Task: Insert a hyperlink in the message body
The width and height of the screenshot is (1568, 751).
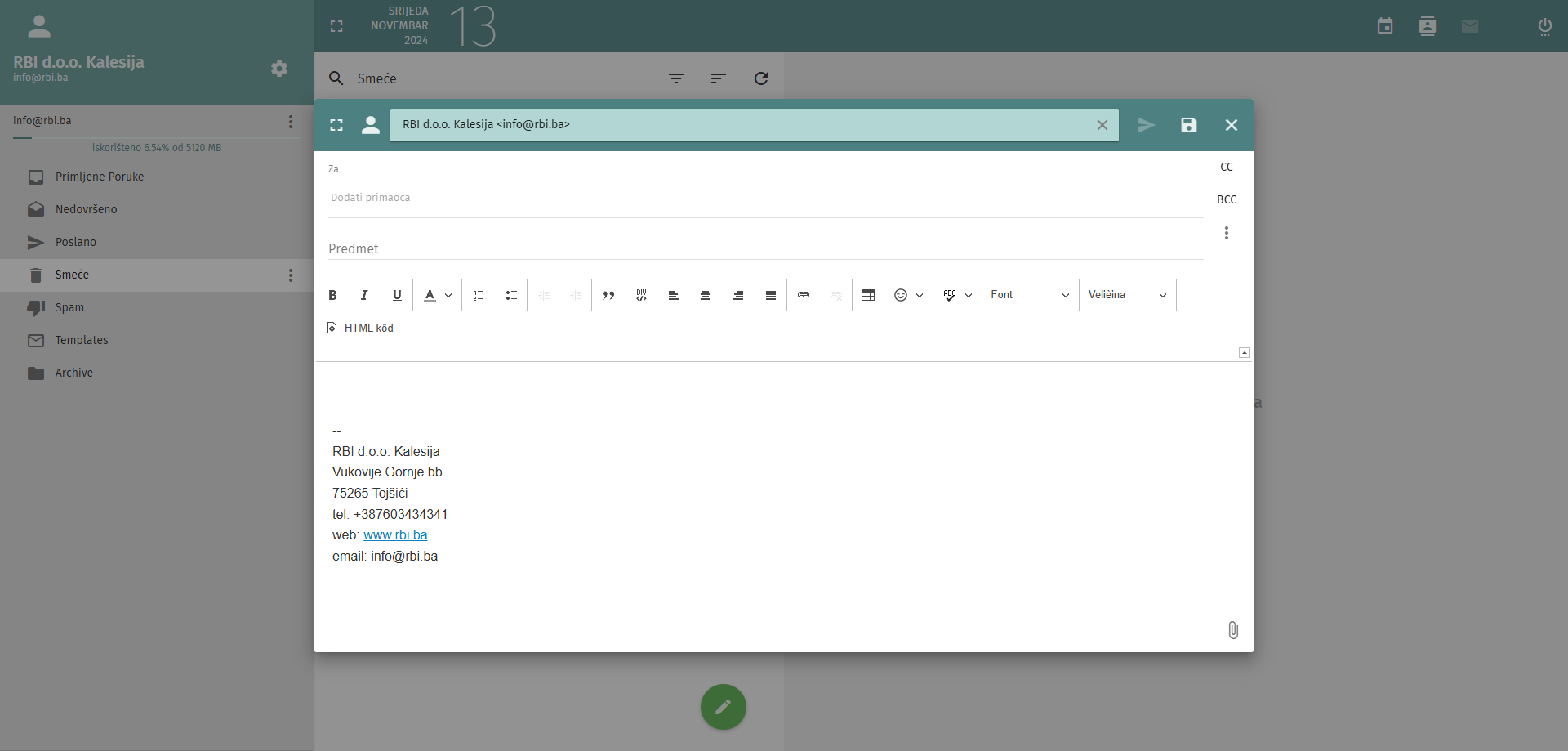Action: point(804,295)
